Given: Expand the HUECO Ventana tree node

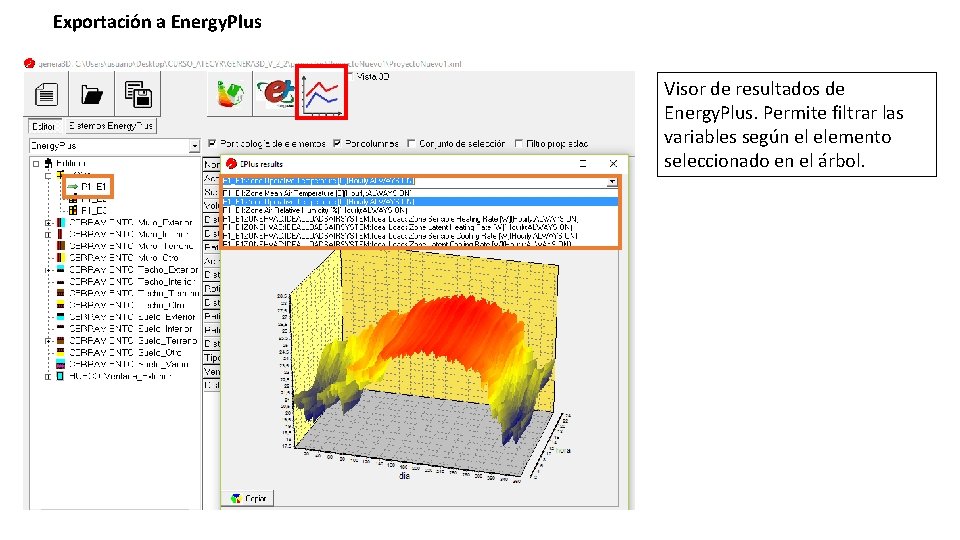Looking at the screenshot, I should click(x=48, y=376).
